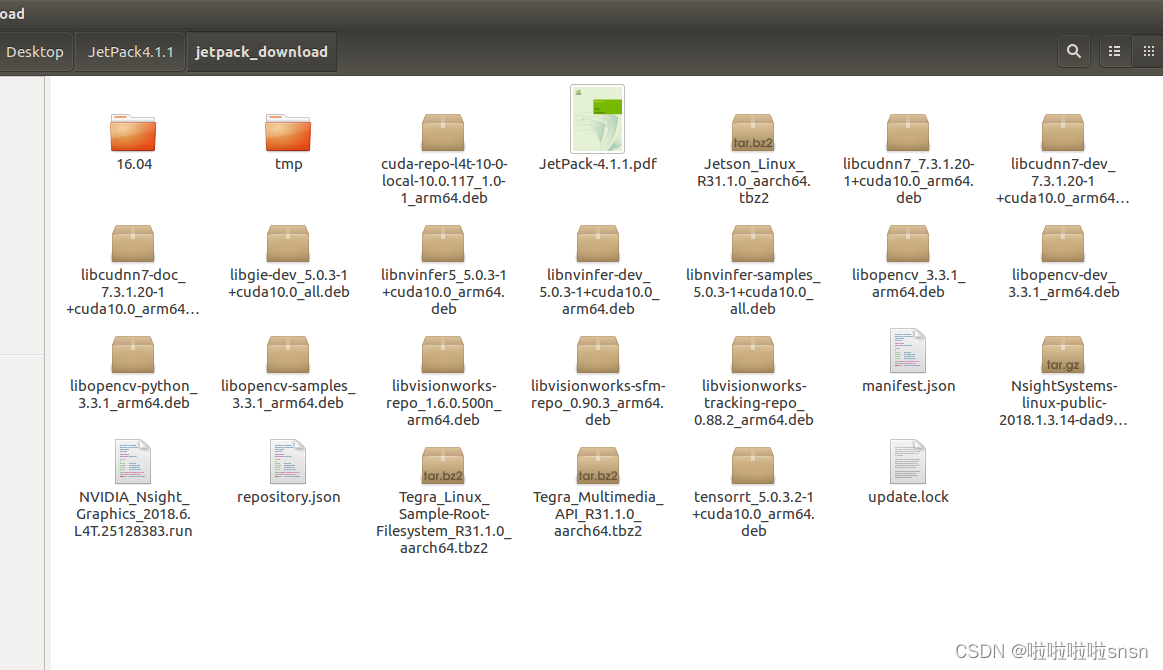Select the Jetson_Linux_R31.1.0_aarch64.tbz2 archive icon

pos(753,133)
